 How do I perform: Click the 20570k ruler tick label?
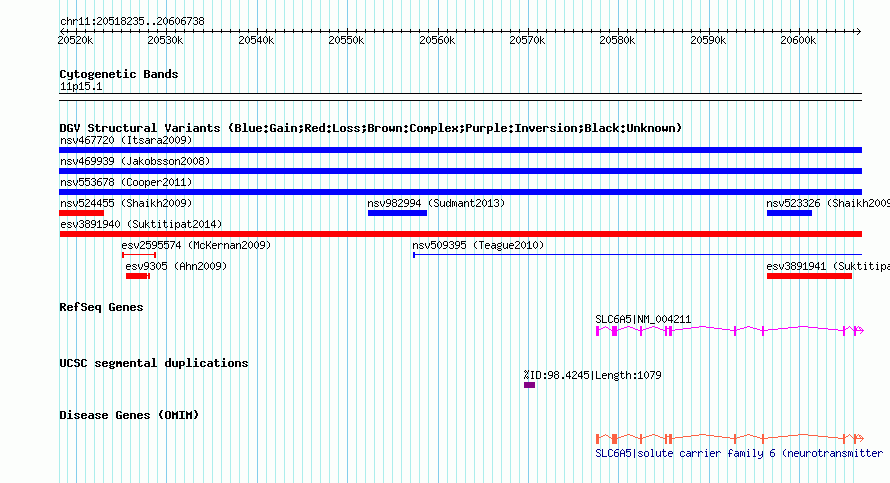(x=527, y=40)
